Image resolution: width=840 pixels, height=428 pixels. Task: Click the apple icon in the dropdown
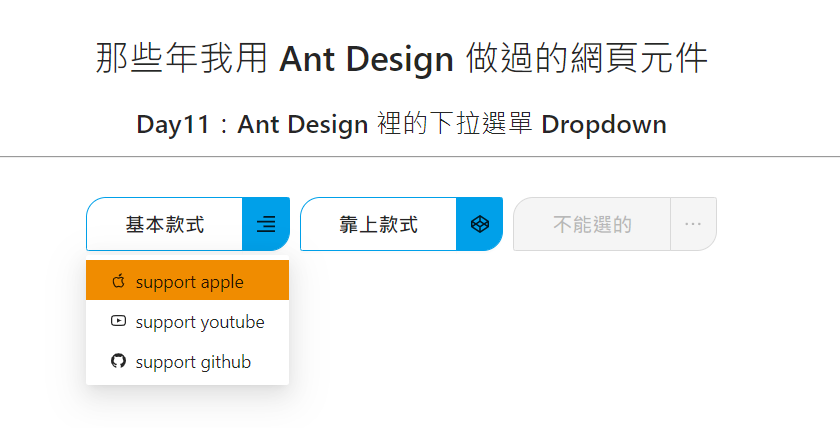(x=118, y=281)
